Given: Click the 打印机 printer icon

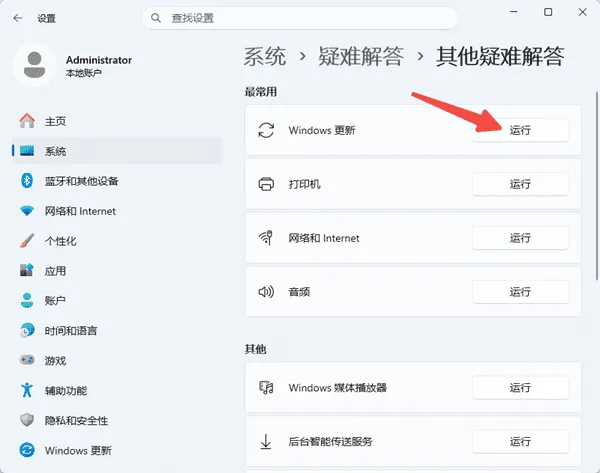Looking at the screenshot, I should [x=266, y=184].
